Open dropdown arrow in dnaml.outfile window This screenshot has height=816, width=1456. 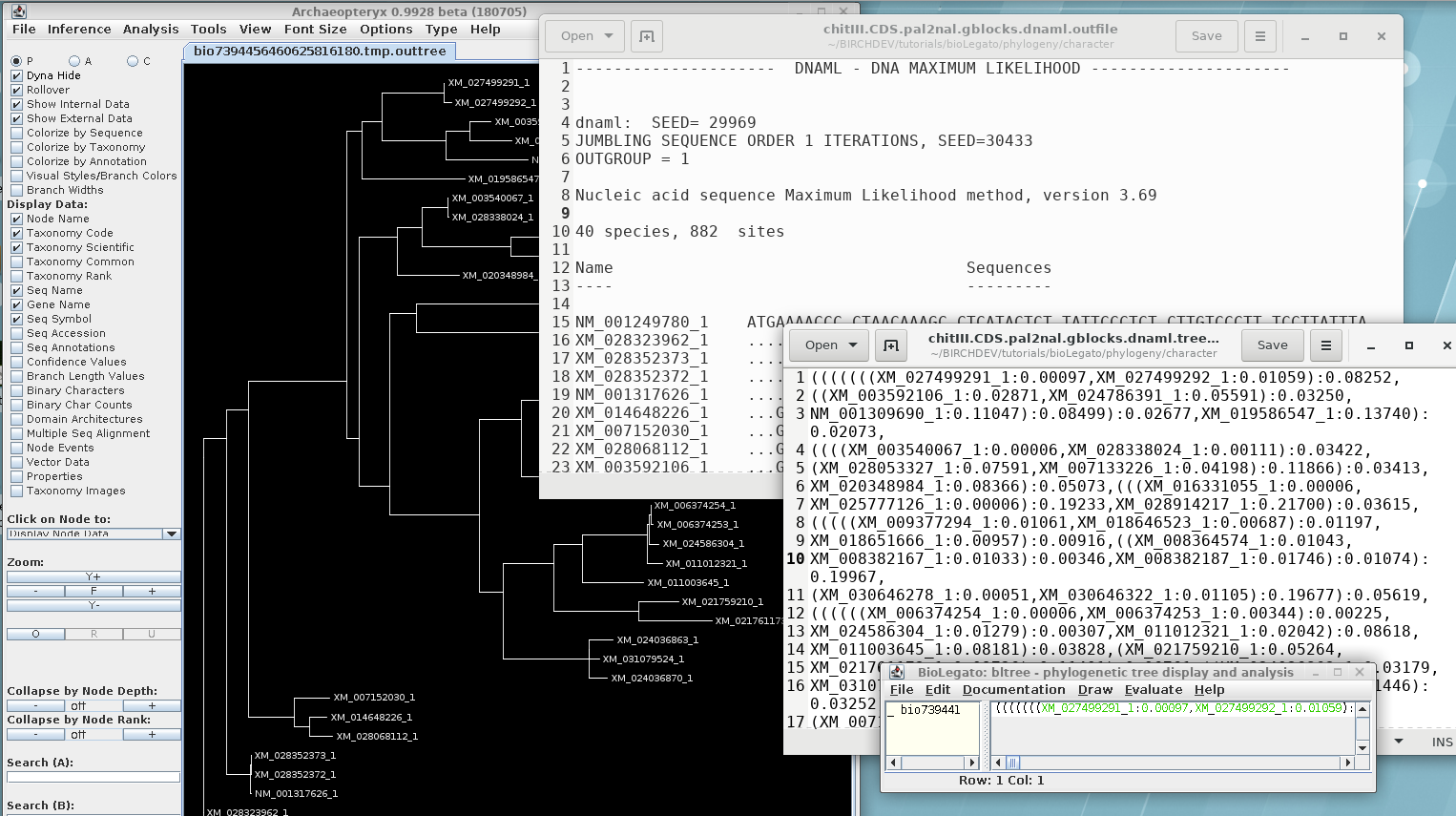pos(609,36)
